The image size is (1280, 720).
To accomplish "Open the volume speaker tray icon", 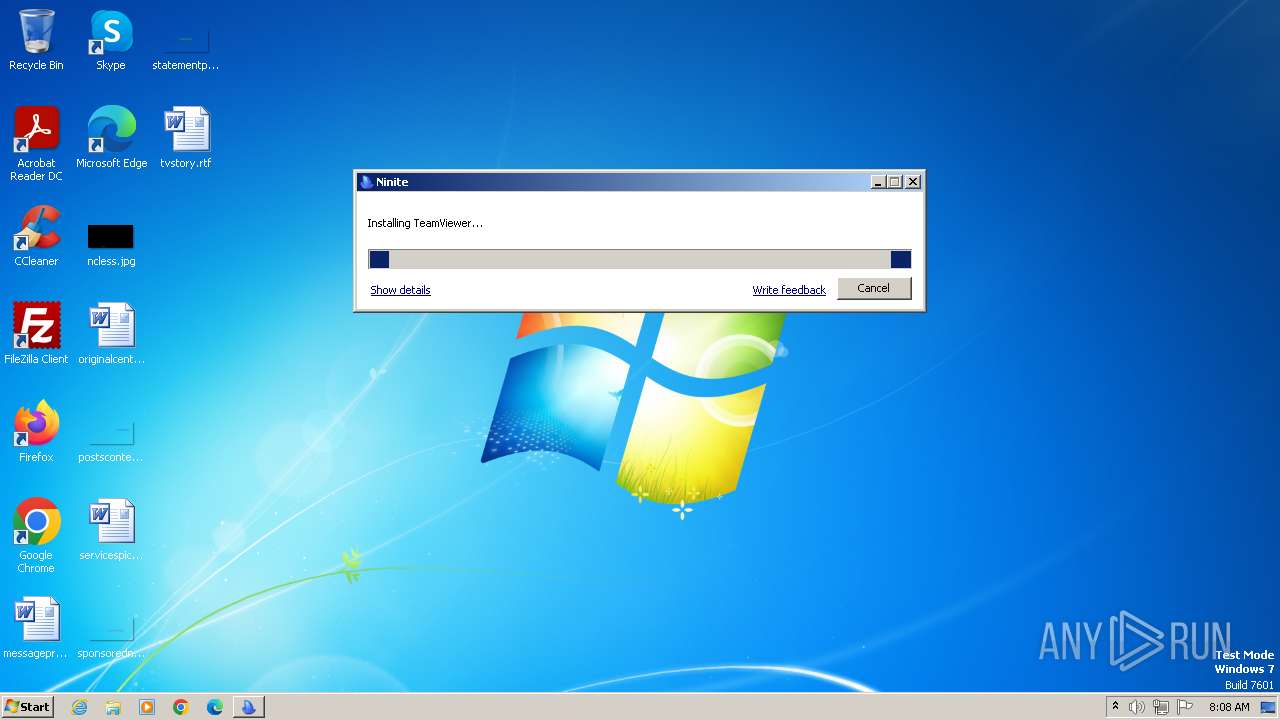I will click(1137, 707).
